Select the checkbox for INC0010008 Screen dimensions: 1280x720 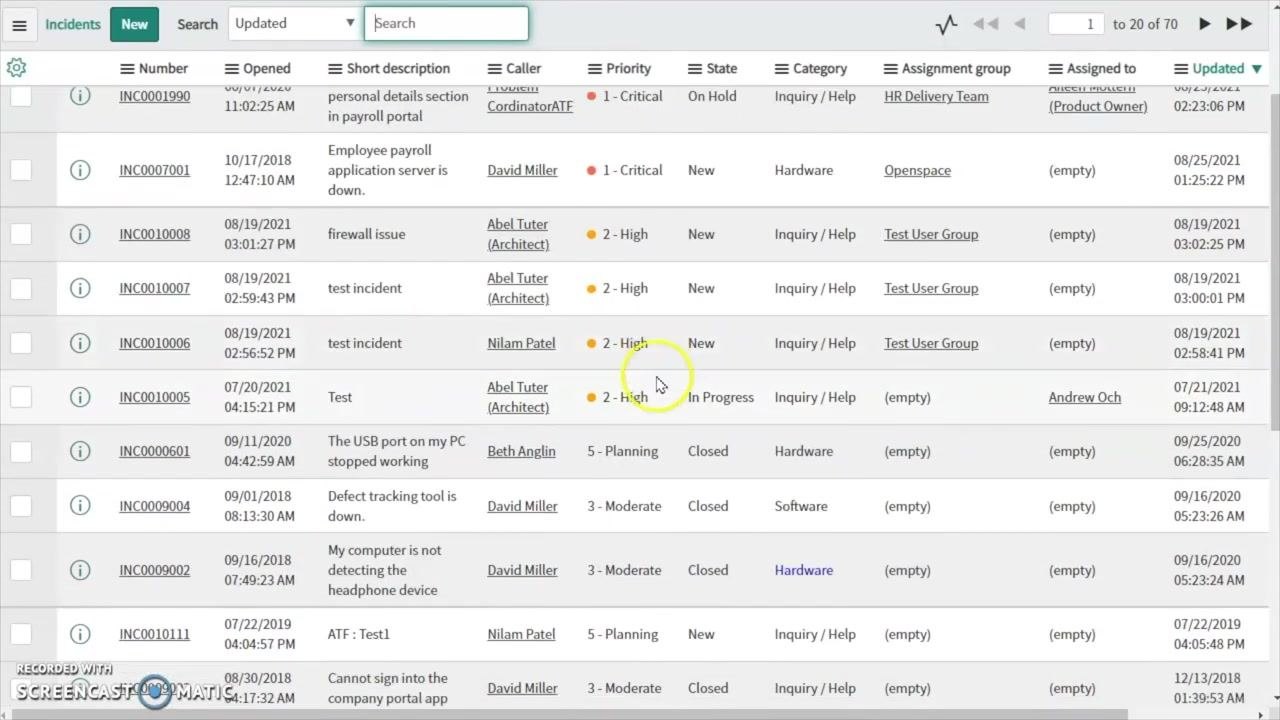(21, 234)
